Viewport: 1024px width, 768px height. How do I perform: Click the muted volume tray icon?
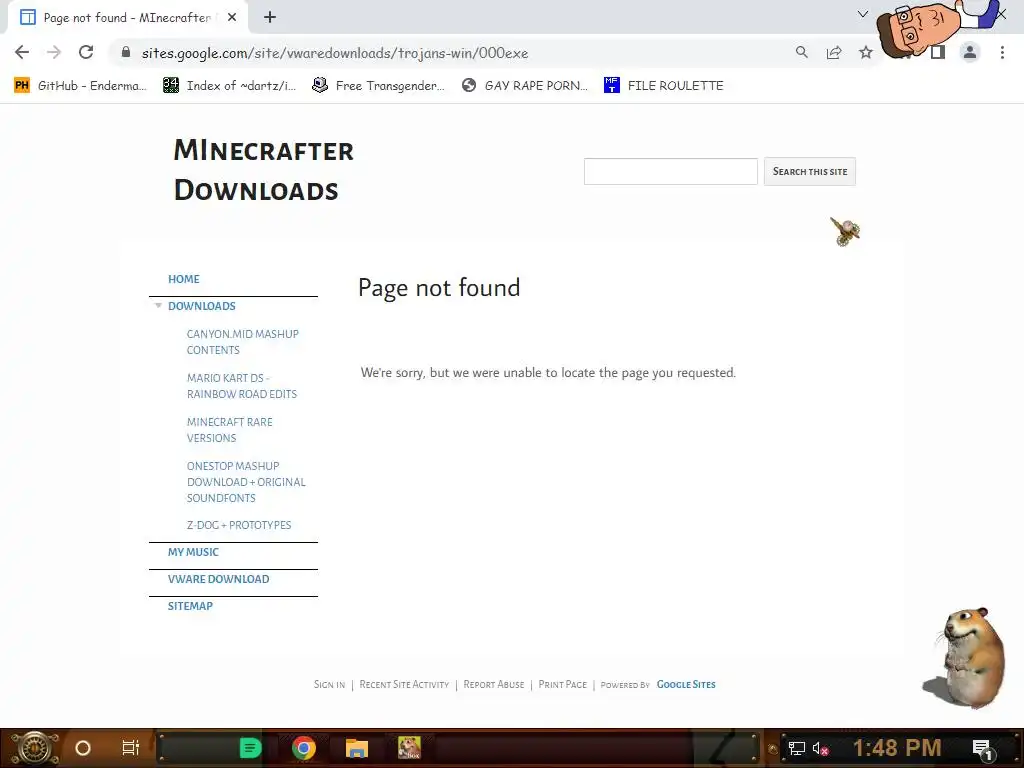(821, 748)
